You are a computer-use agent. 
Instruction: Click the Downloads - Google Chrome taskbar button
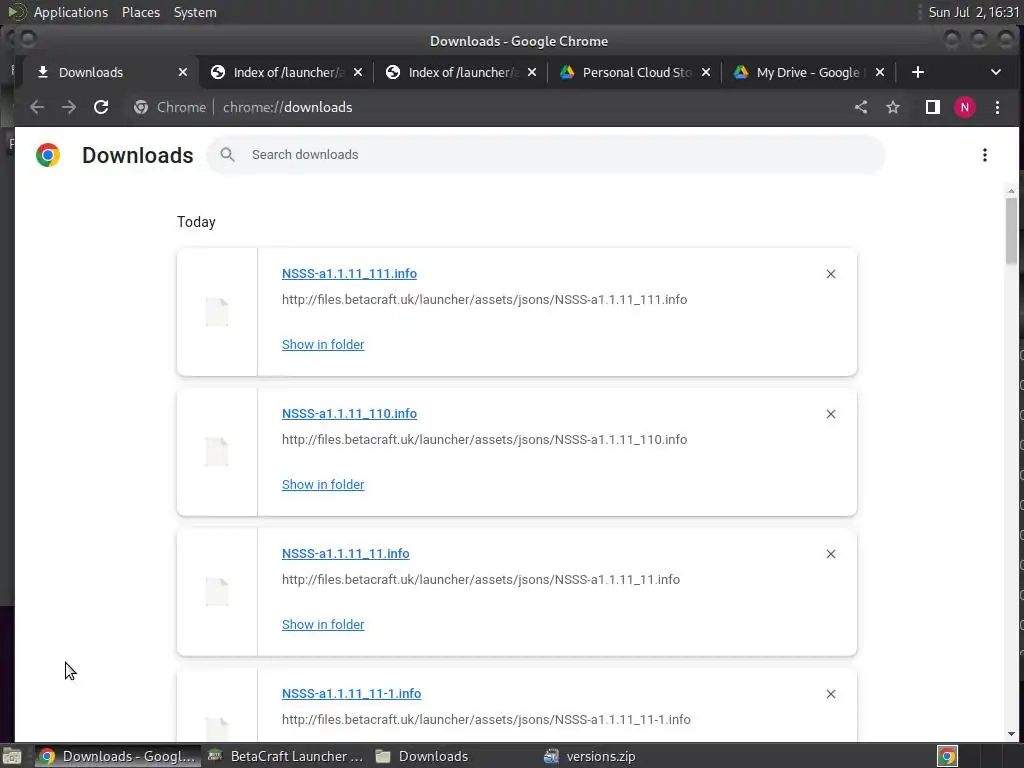118,756
